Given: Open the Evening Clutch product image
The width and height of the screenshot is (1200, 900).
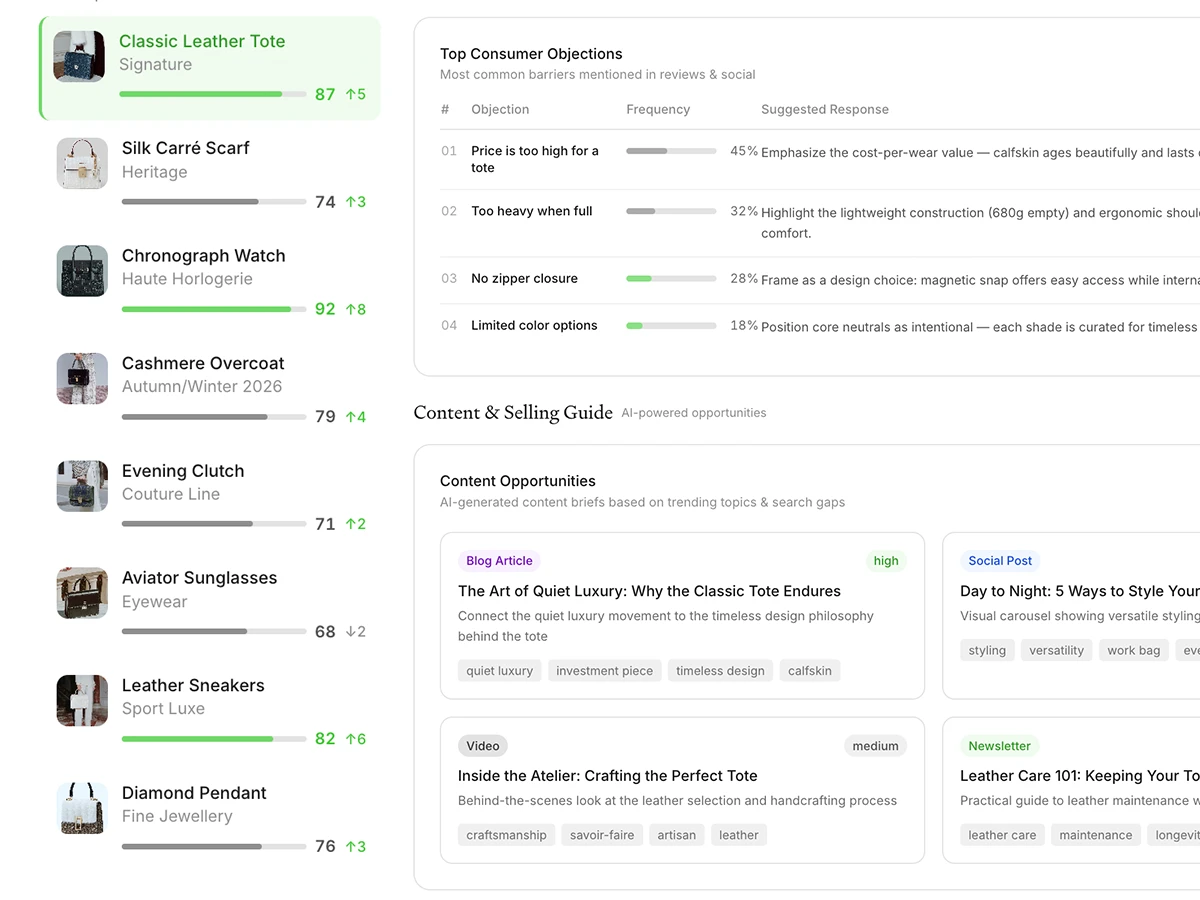Looking at the screenshot, I should 82,486.
